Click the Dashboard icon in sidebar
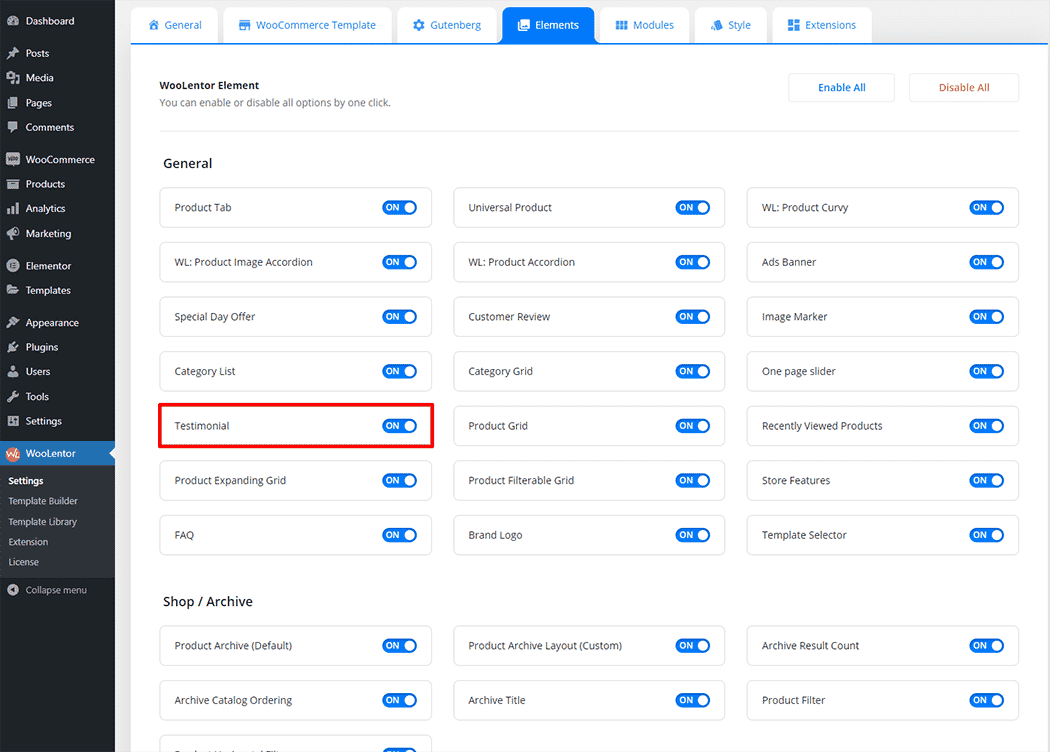 click(x=13, y=21)
